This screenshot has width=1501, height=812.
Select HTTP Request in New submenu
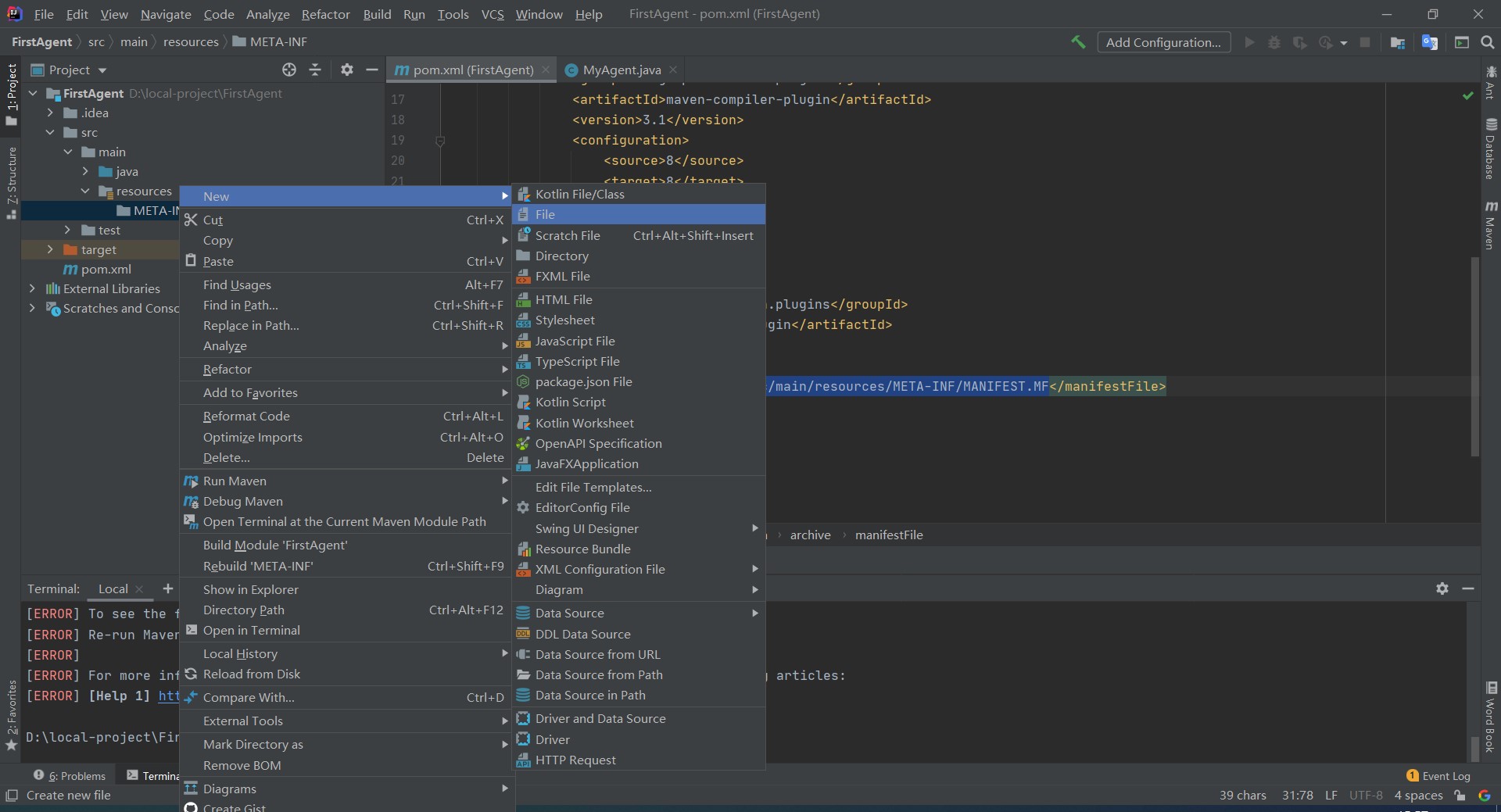click(x=638, y=760)
